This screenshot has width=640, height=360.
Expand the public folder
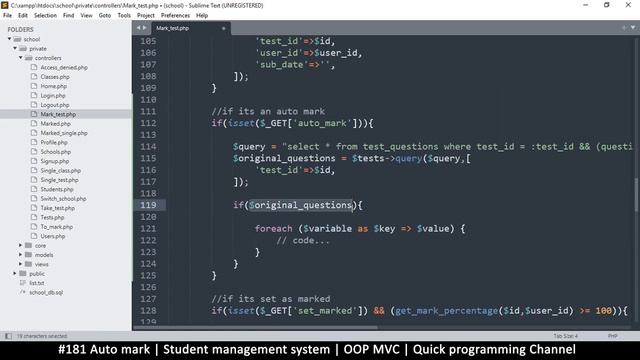pyautogui.click(x=15, y=273)
